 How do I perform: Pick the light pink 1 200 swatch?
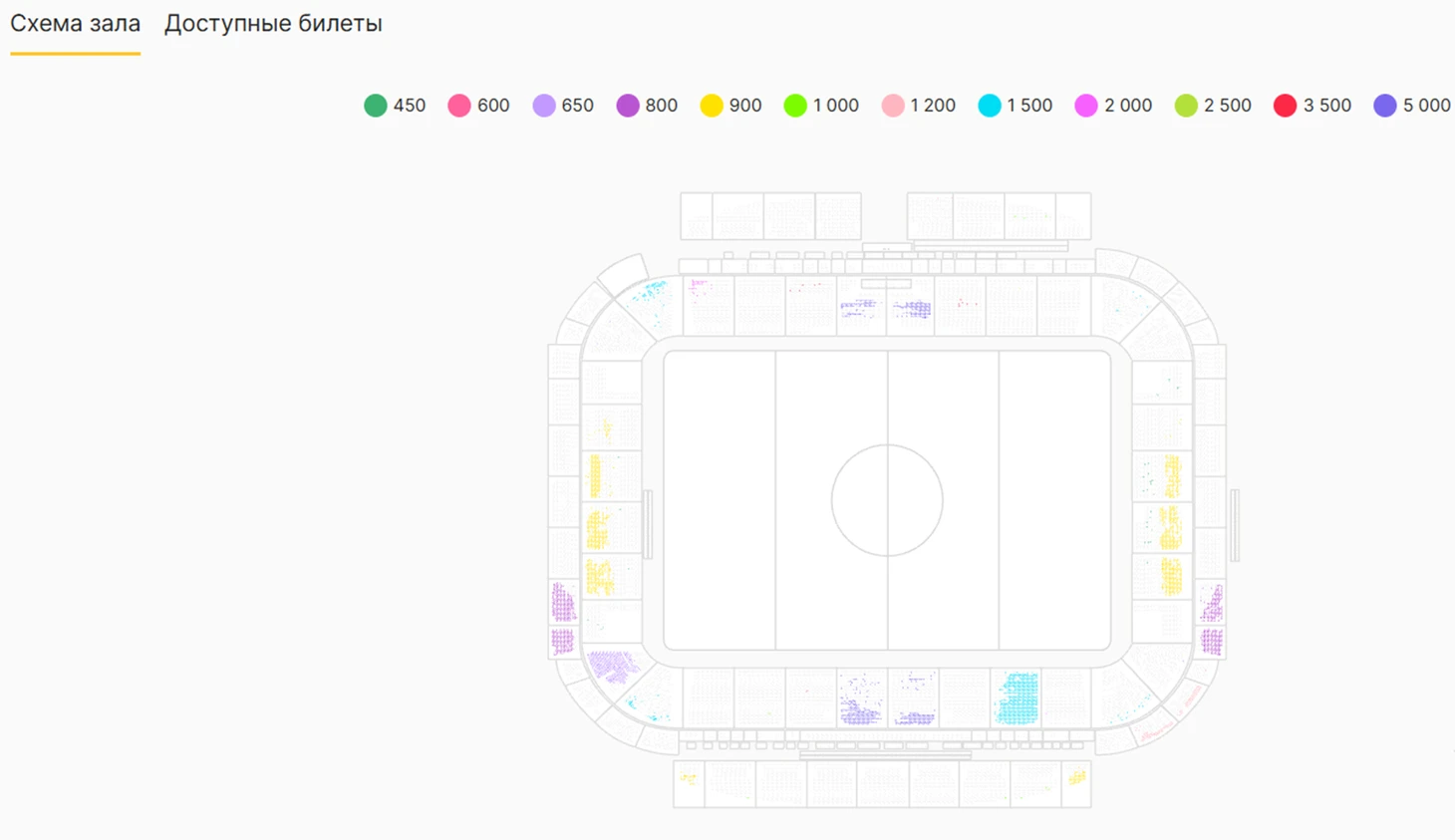point(893,106)
